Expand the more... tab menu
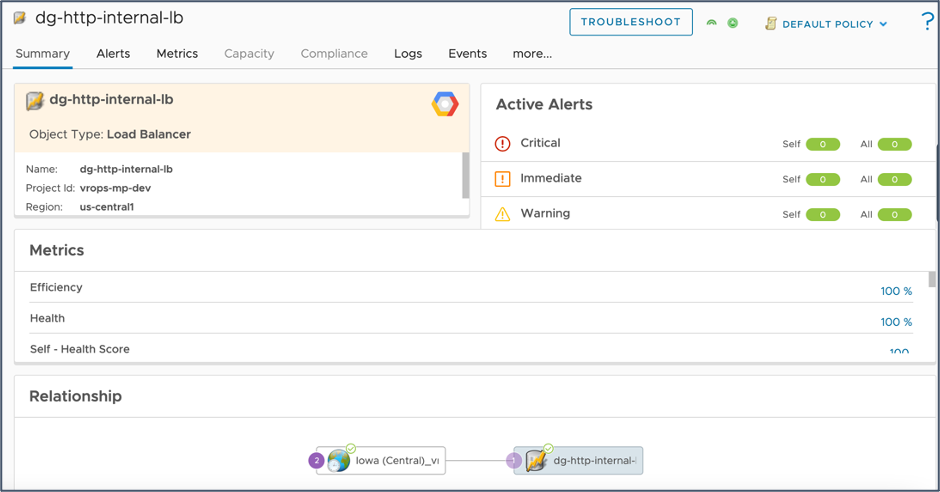This screenshot has height=492, width=940. (532, 54)
